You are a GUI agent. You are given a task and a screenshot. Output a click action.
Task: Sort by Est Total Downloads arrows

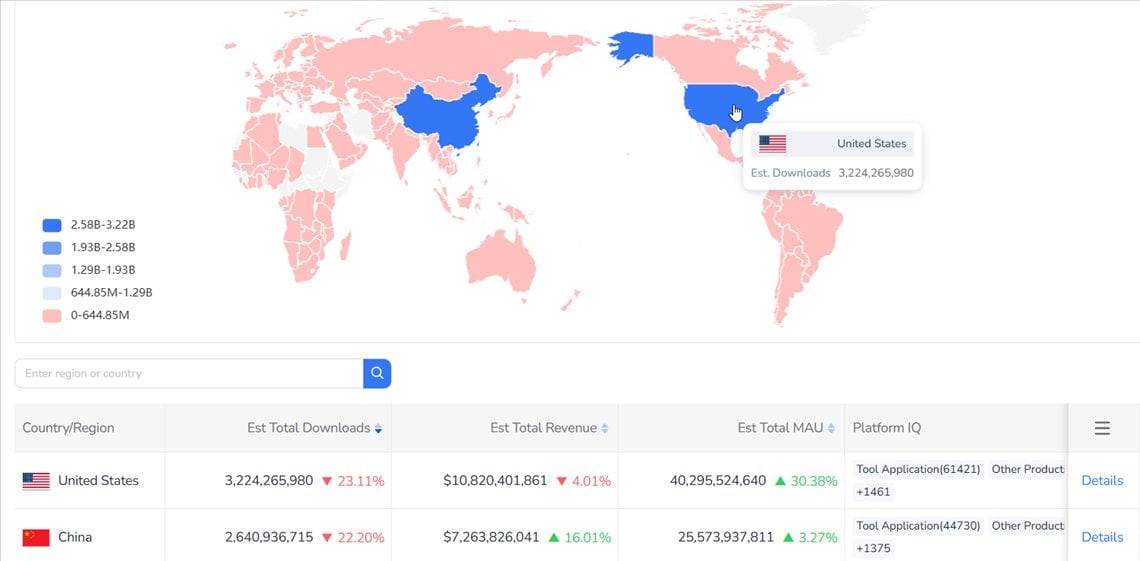378,429
